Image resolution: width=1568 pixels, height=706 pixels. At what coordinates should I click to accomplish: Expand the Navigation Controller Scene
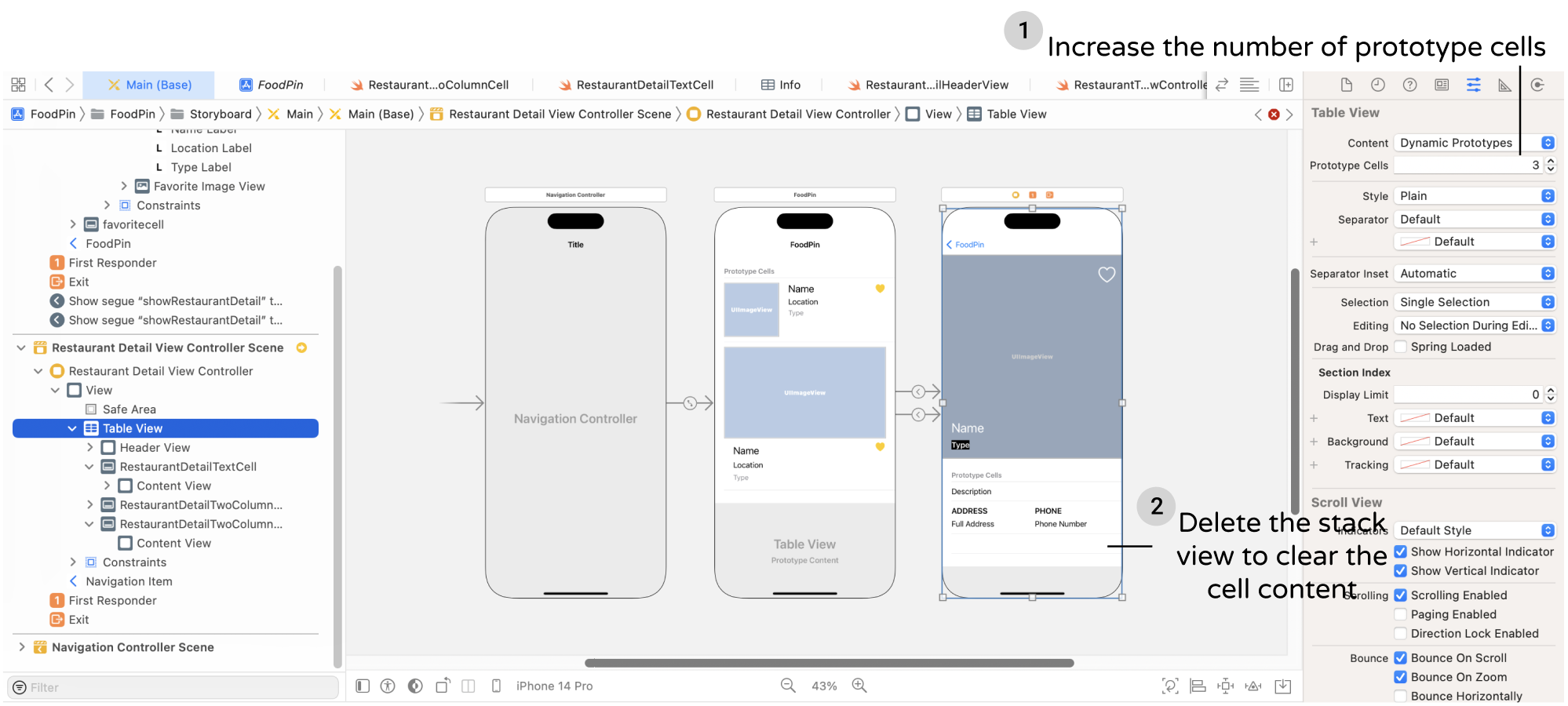(21, 647)
